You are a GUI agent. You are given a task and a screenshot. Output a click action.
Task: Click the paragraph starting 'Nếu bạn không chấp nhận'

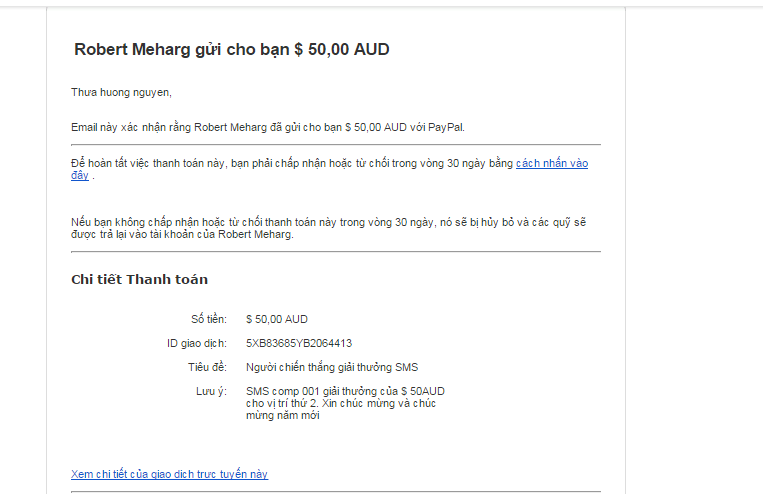point(328,228)
